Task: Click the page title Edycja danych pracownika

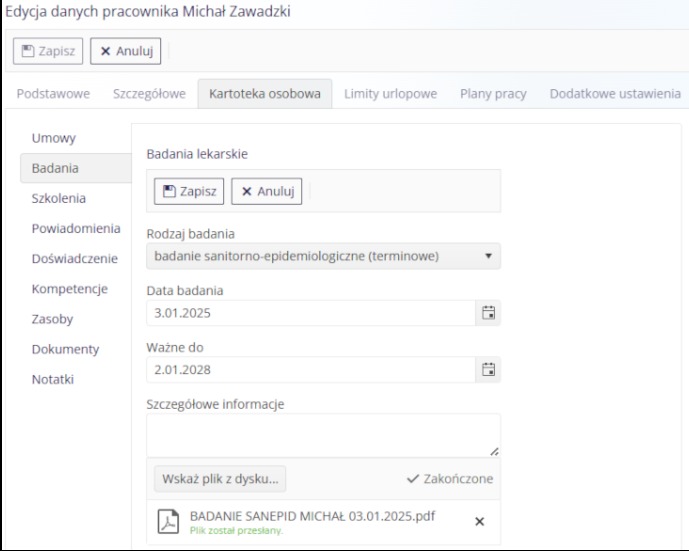Action: 148,11
